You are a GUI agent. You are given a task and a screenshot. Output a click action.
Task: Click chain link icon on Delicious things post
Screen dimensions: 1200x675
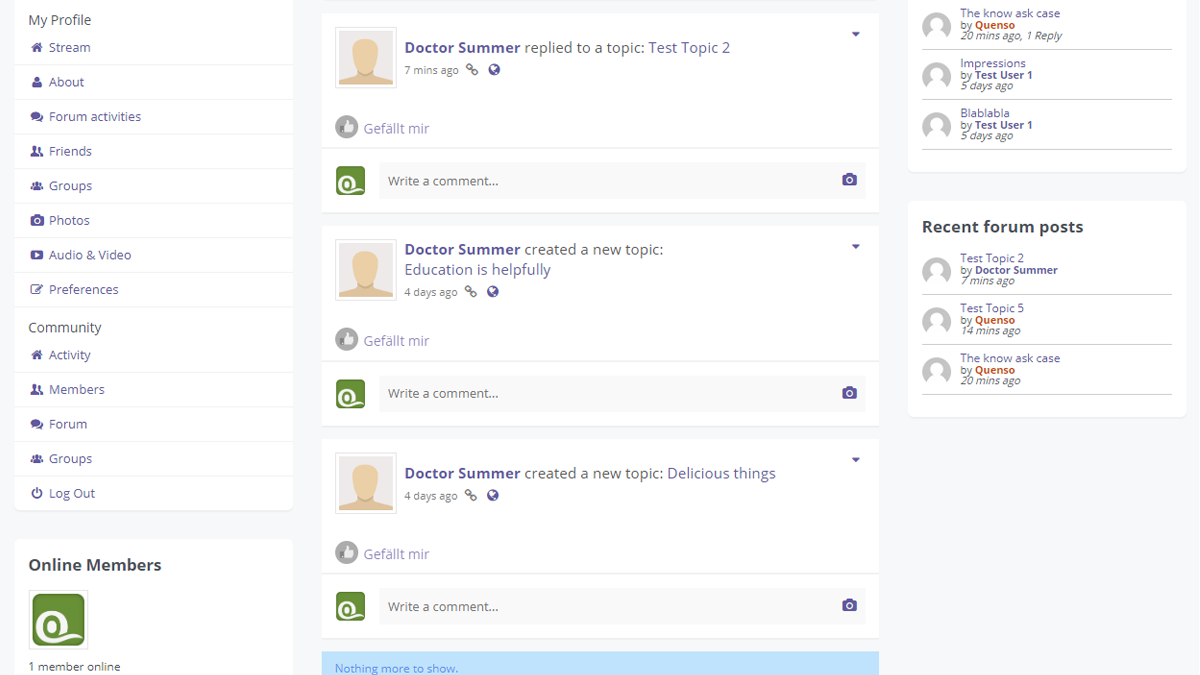pyautogui.click(x=471, y=495)
